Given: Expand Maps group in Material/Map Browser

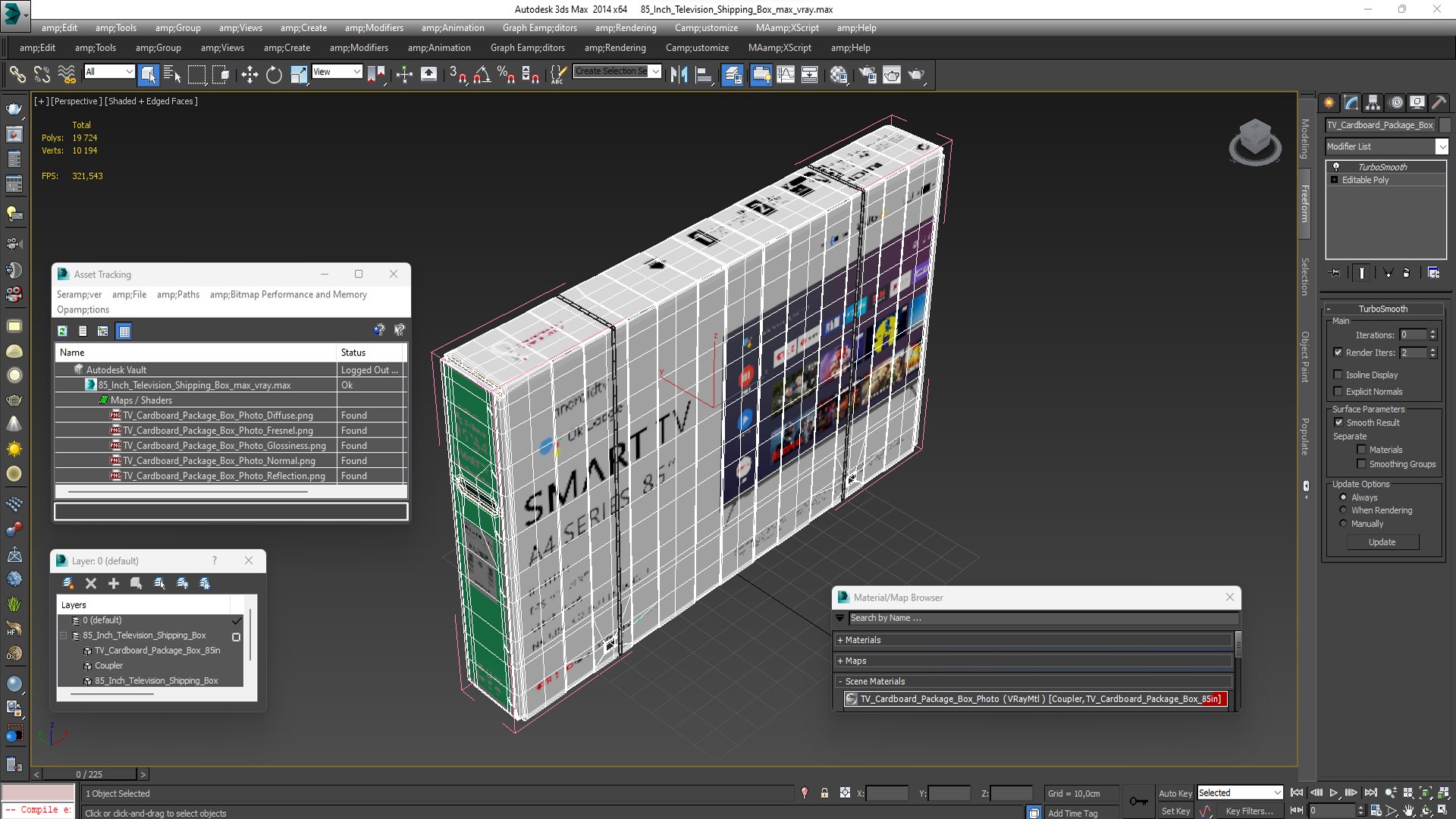Looking at the screenshot, I should pyautogui.click(x=1034, y=661).
